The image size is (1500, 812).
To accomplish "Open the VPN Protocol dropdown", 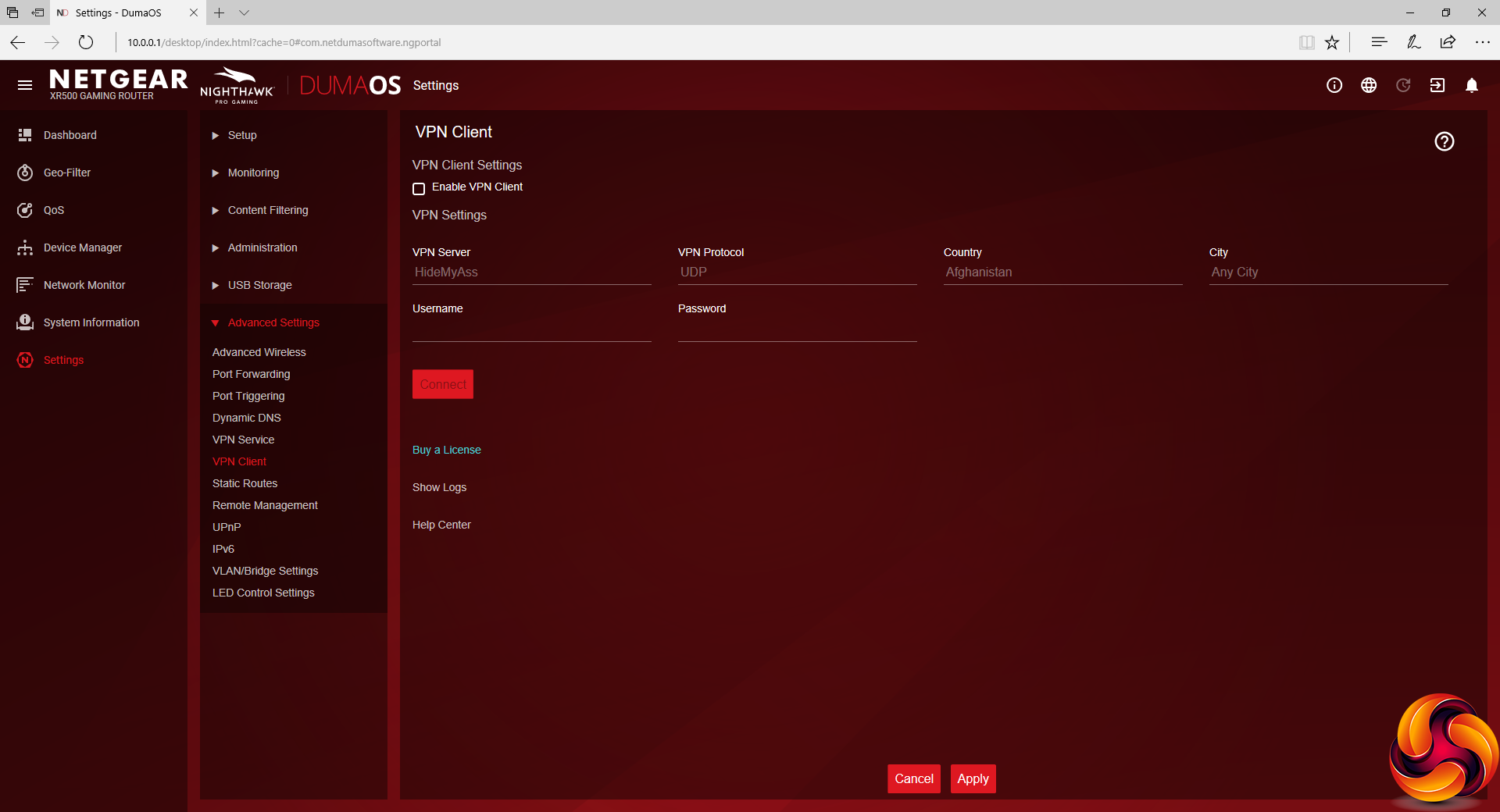I will [797, 272].
